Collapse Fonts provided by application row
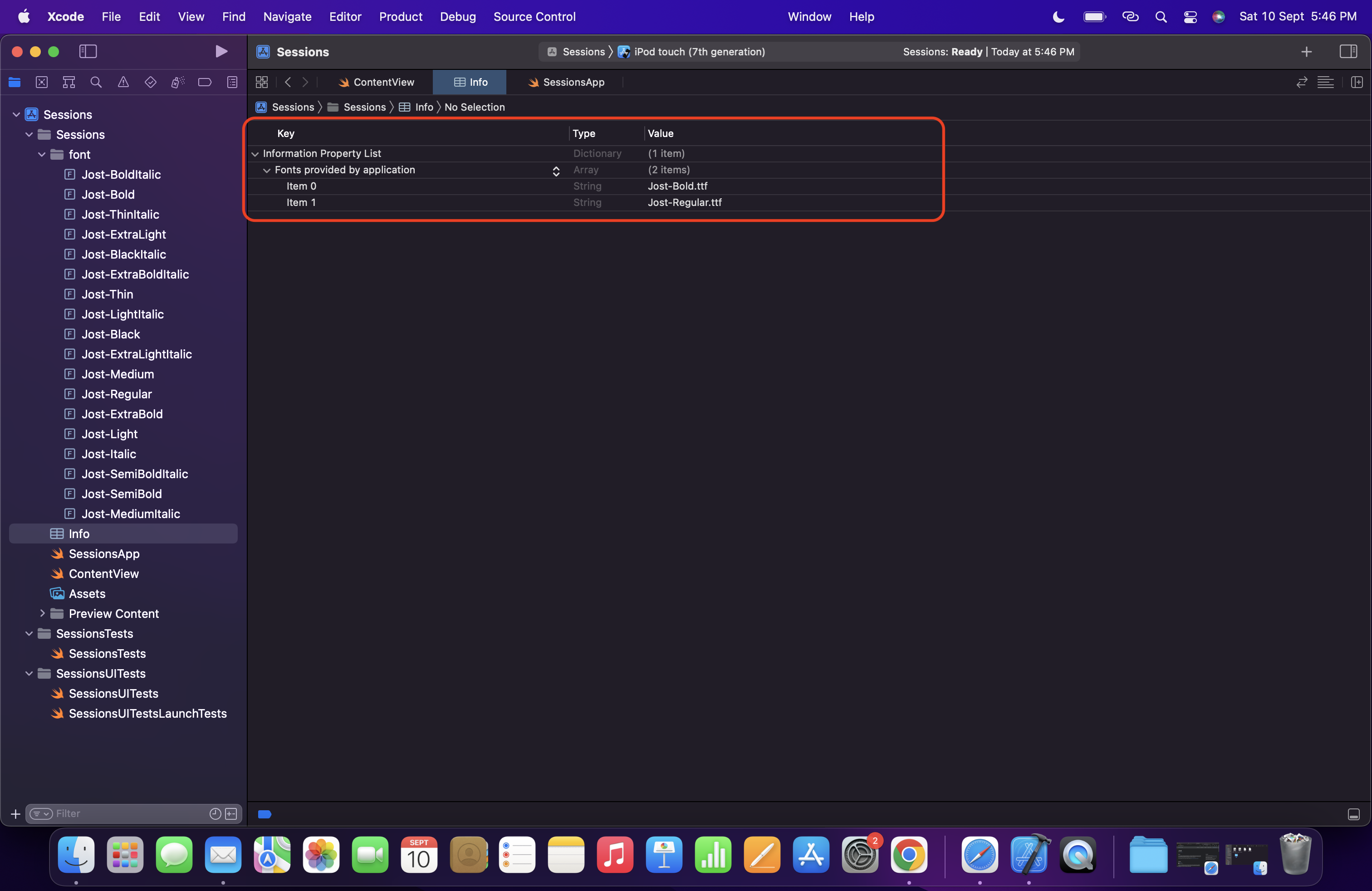 click(x=266, y=170)
